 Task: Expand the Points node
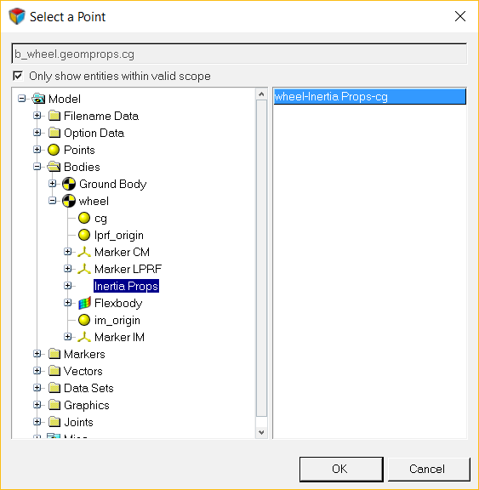[37, 150]
